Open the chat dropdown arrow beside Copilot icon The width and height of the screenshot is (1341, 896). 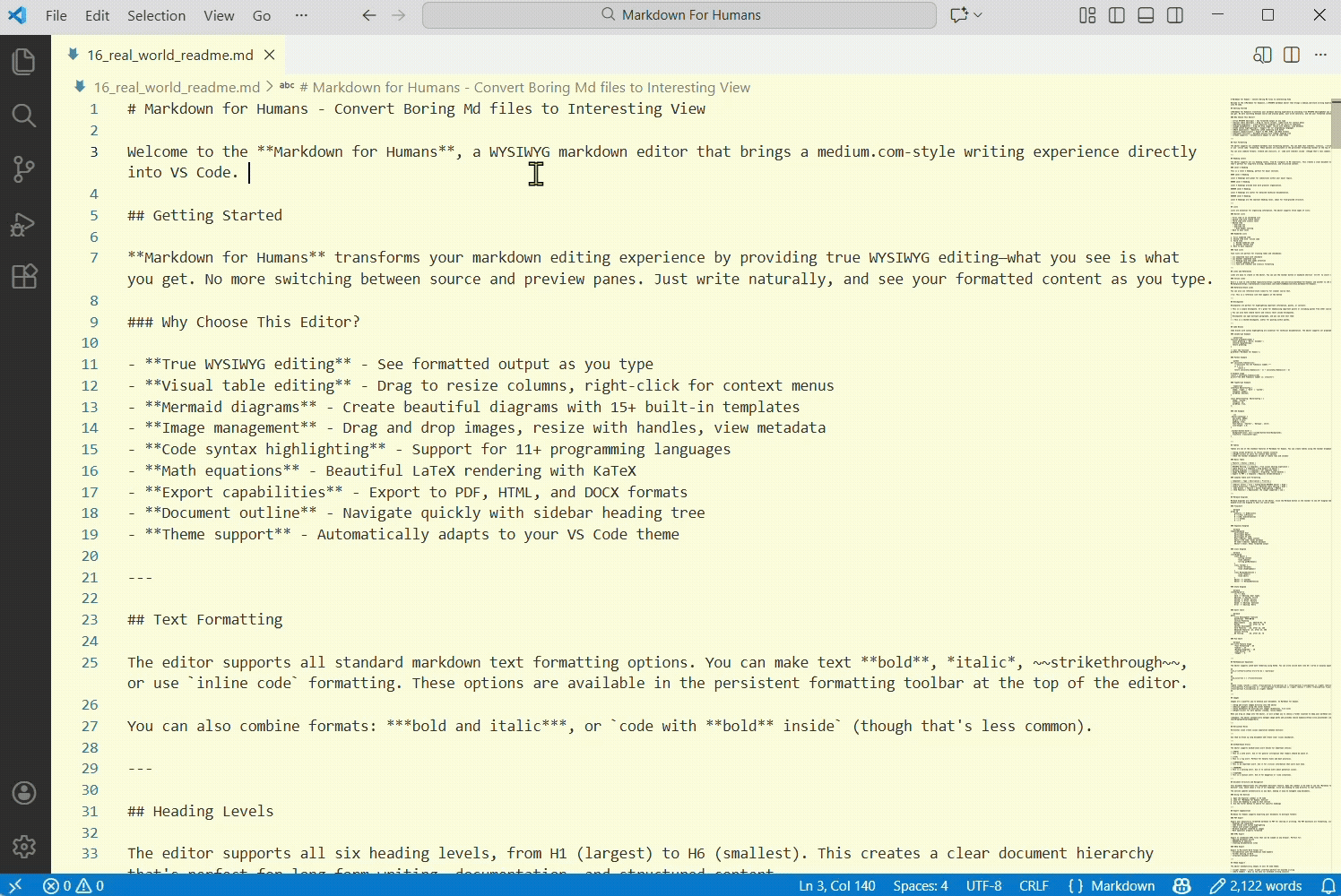click(978, 15)
